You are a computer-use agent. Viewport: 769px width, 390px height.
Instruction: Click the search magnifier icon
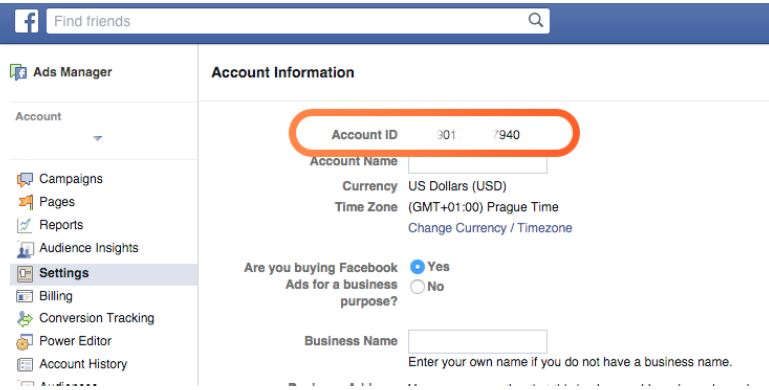[x=536, y=20]
